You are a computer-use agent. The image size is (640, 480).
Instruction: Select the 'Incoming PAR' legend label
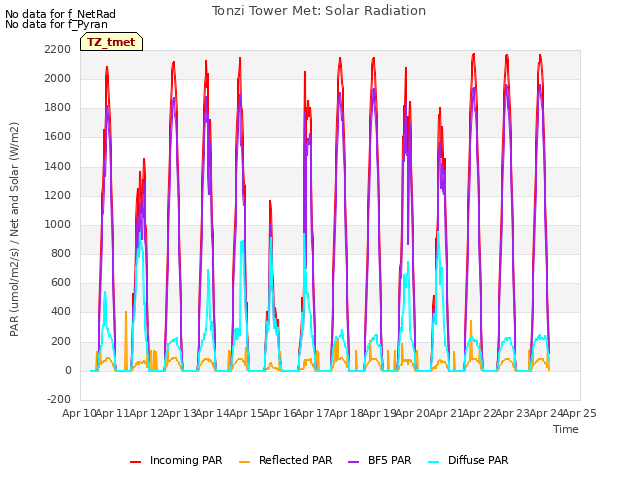pos(186,460)
